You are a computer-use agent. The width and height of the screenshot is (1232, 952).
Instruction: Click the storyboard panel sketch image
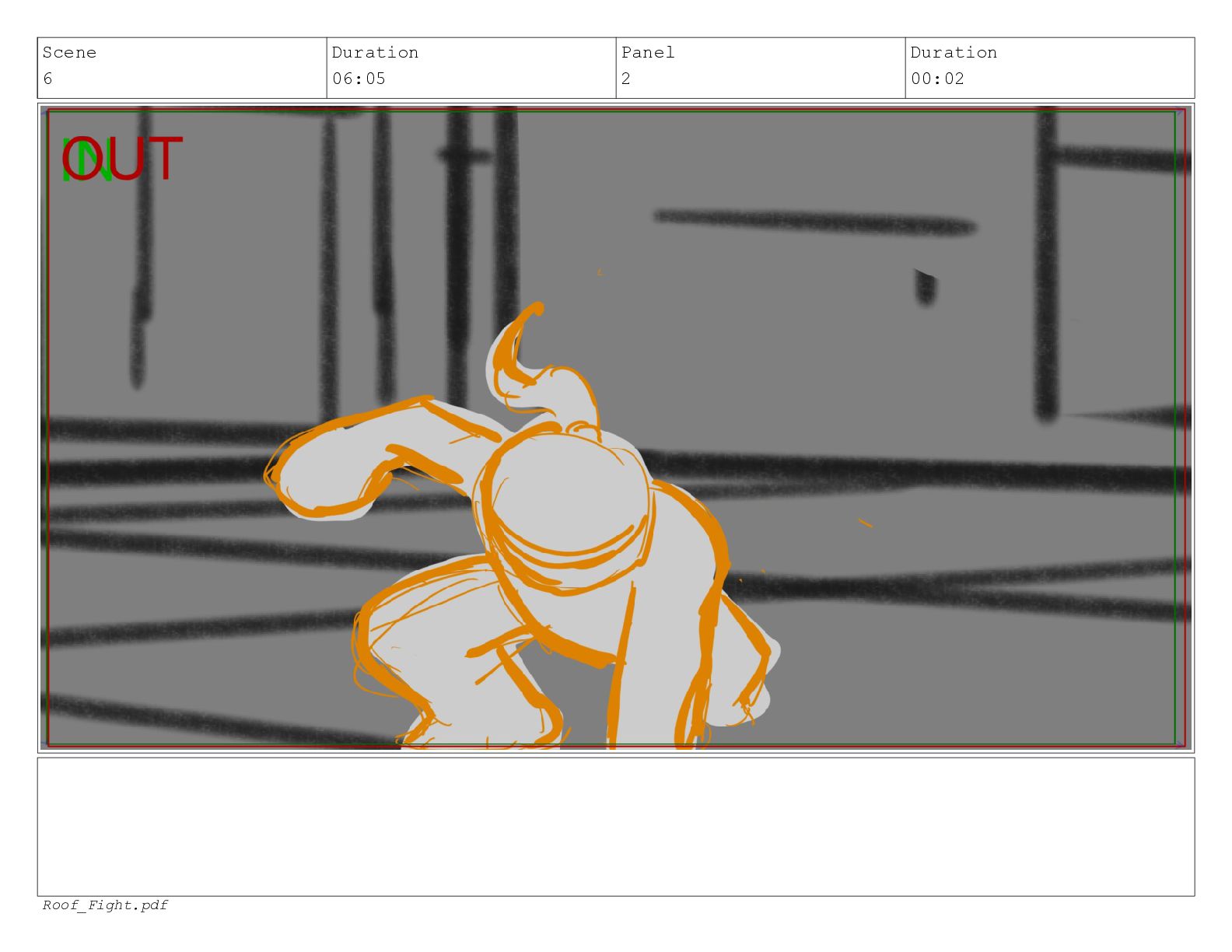click(616, 428)
